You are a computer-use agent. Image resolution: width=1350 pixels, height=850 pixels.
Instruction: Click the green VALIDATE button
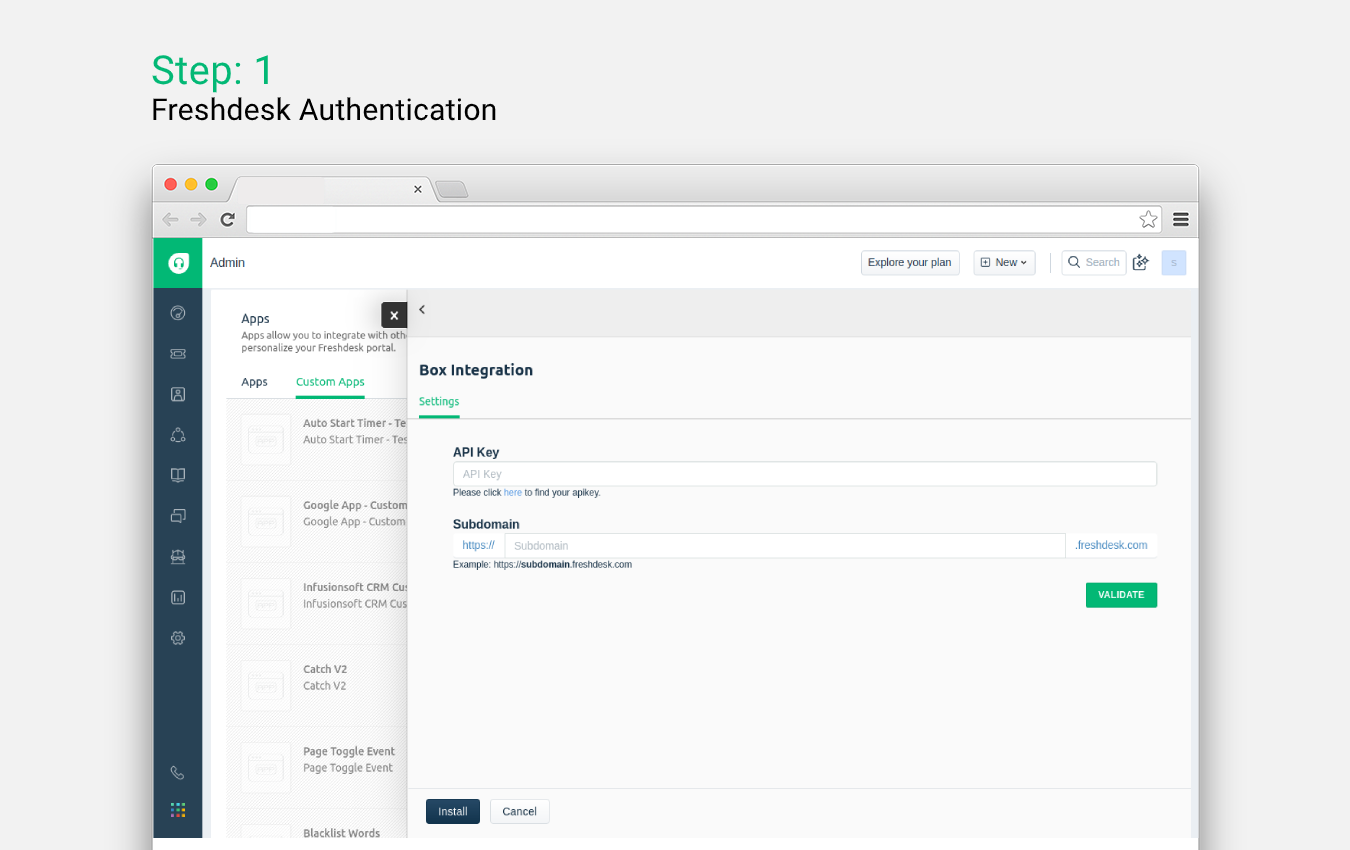point(1121,595)
